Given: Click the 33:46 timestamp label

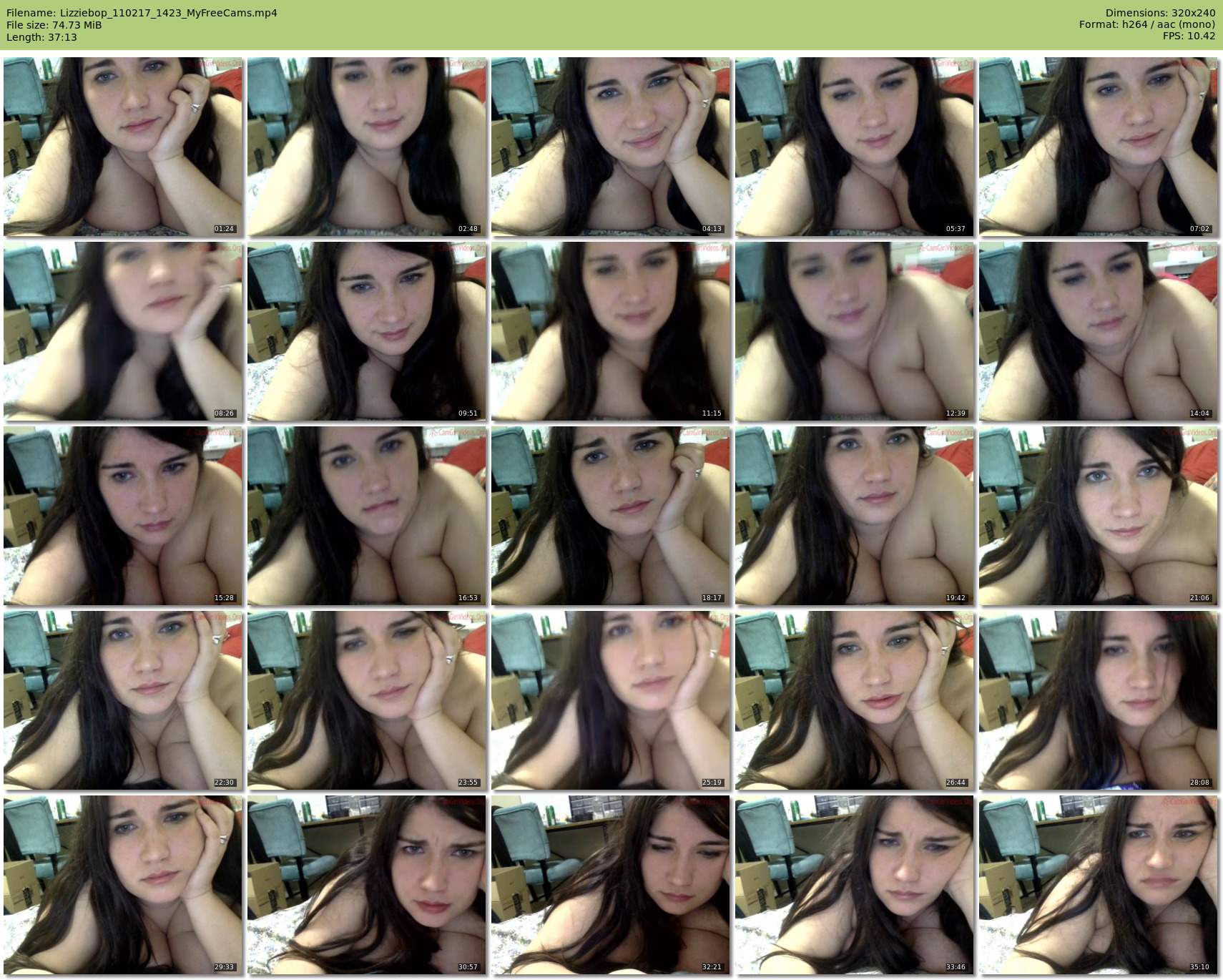Looking at the screenshot, I should [x=956, y=967].
